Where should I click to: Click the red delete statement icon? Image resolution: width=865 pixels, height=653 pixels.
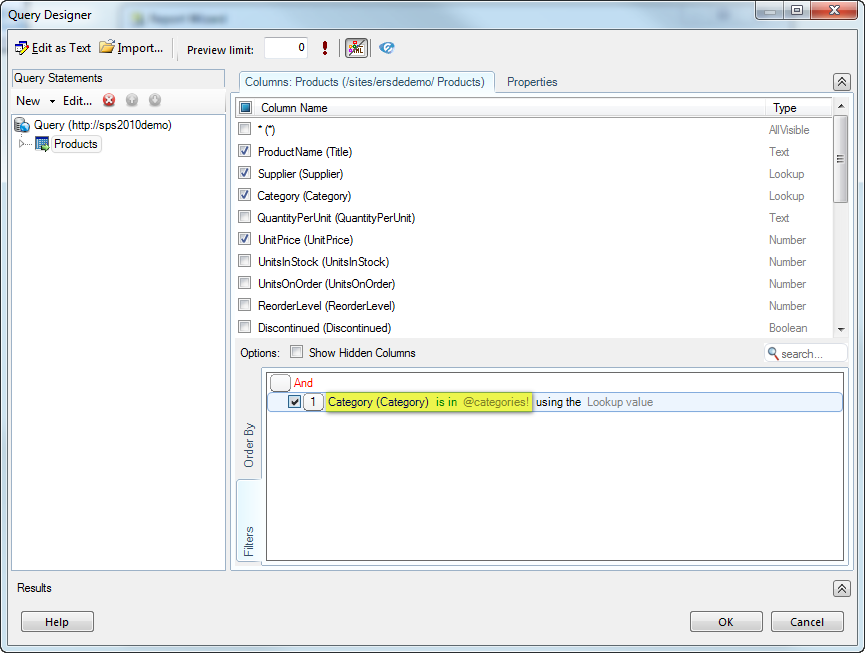(109, 100)
